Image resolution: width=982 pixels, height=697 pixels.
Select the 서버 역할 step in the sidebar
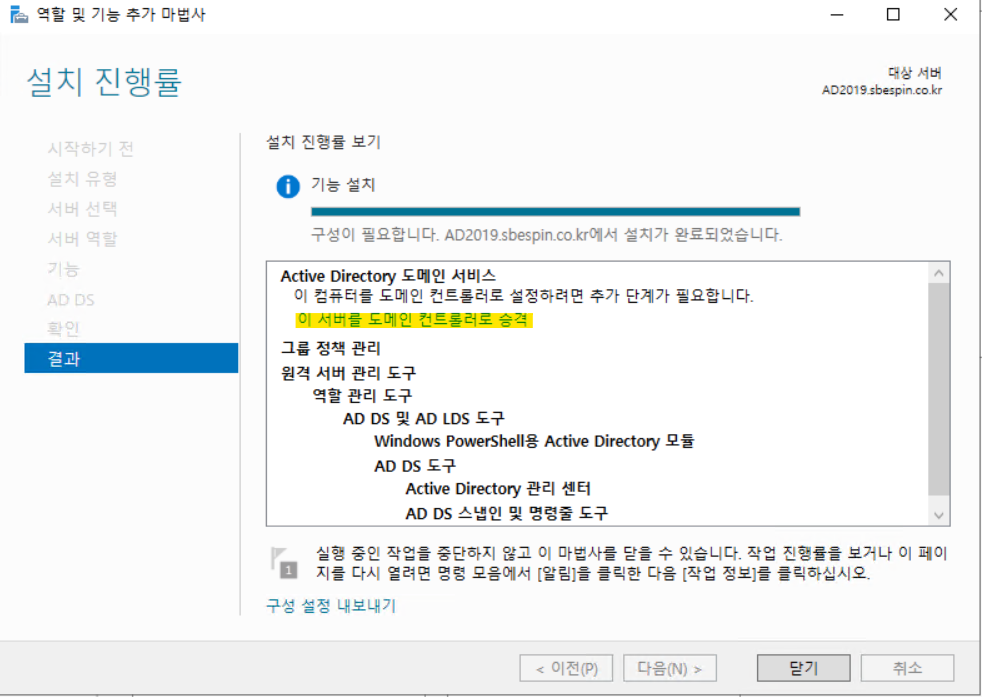(x=82, y=239)
